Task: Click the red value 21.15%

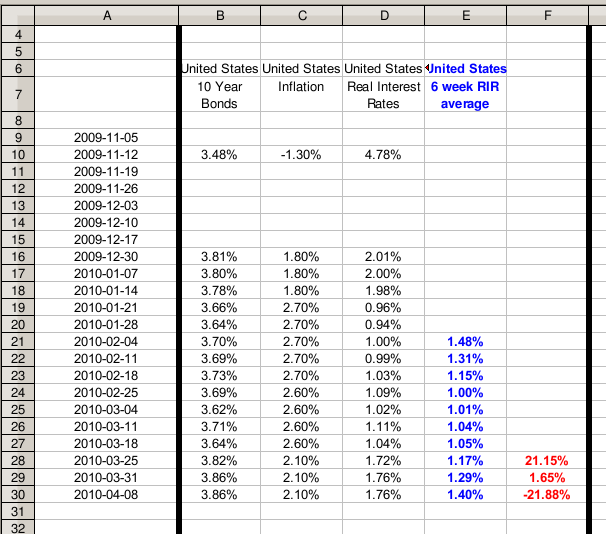Action: [x=546, y=461]
